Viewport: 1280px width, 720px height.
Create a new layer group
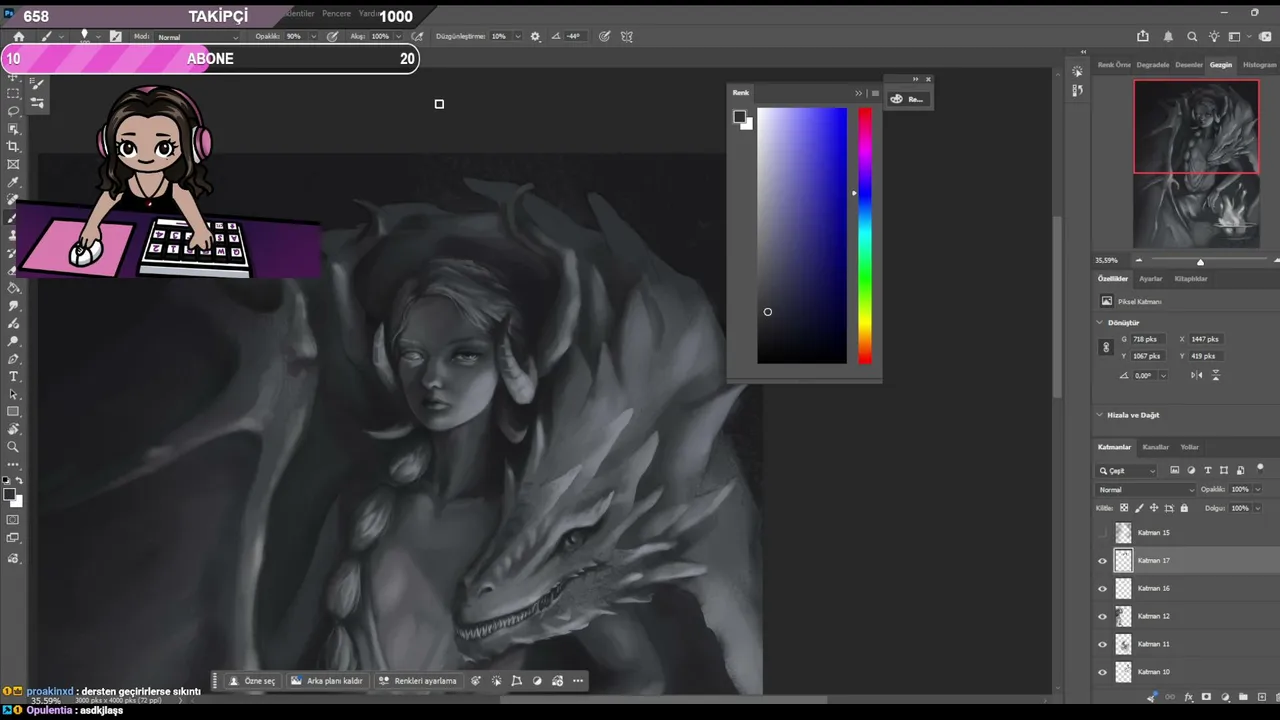tap(1243, 697)
